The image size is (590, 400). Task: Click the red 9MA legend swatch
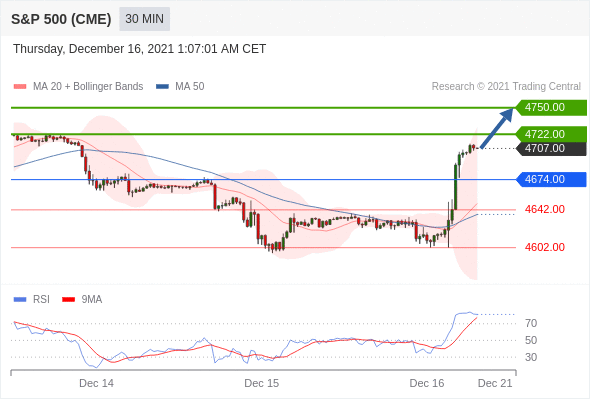point(68,300)
